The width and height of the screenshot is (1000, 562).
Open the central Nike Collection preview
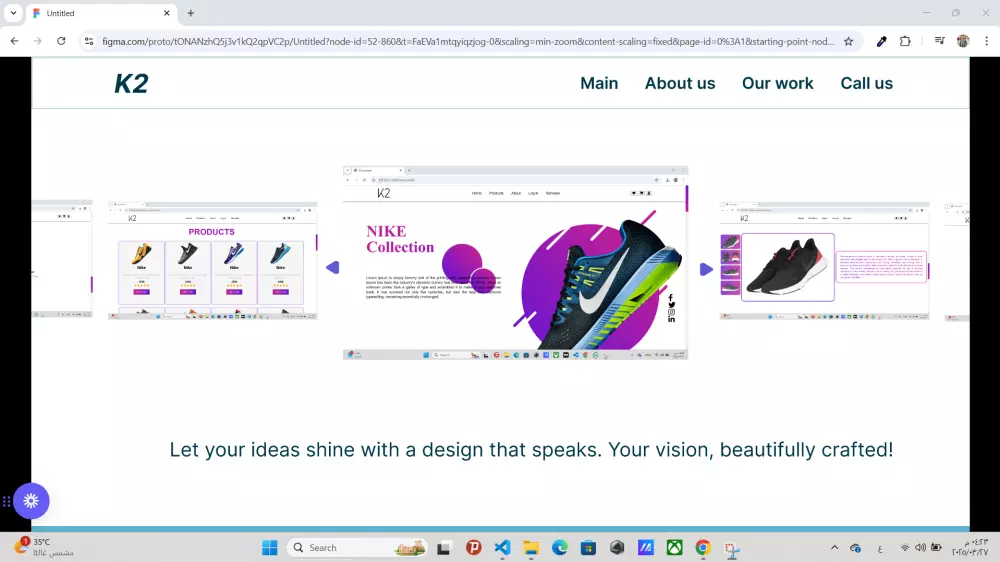(515, 263)
